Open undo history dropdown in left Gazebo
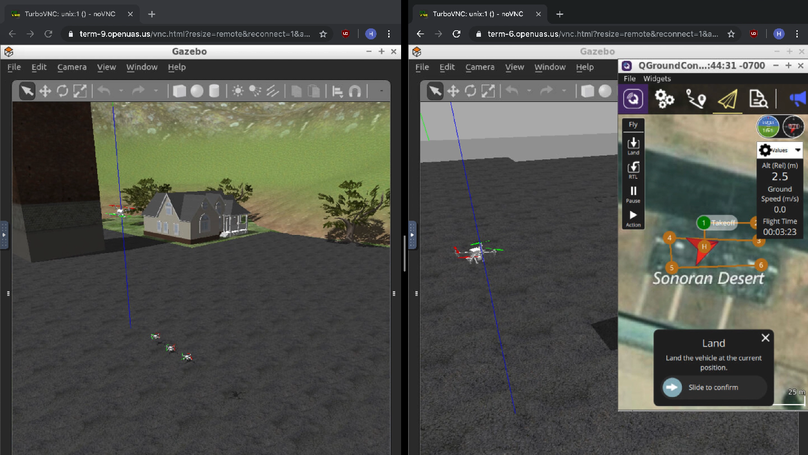 121,91
